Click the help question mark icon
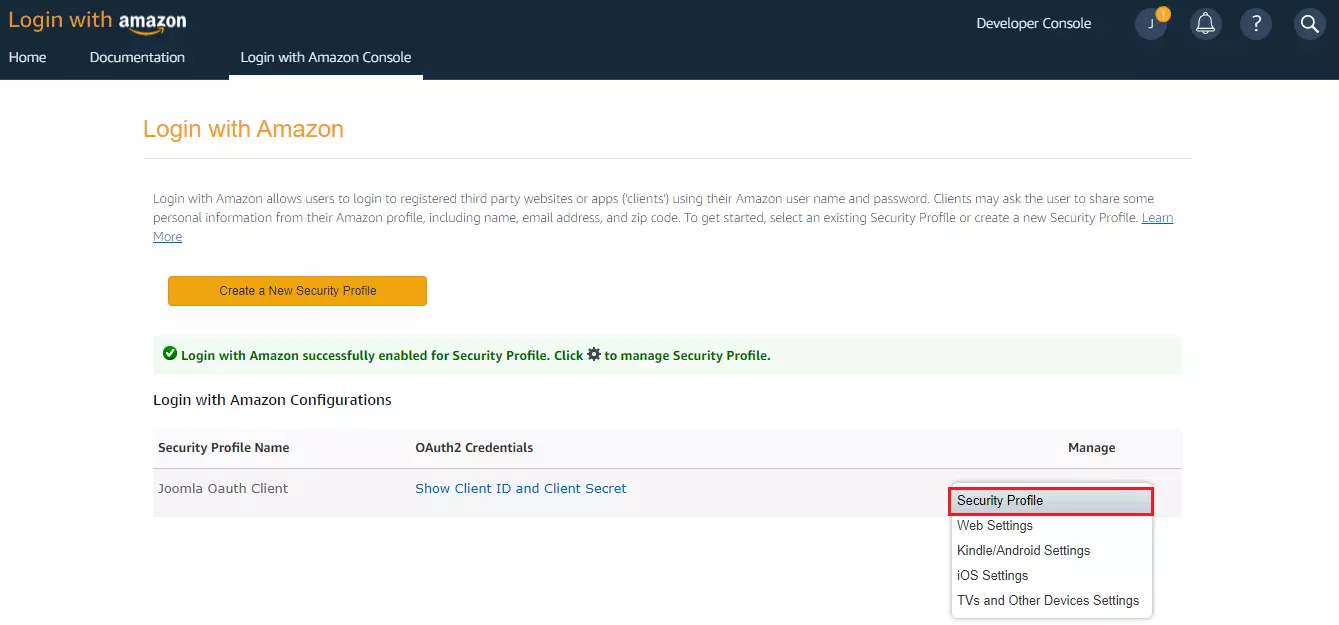Screen dimensions: 1339x625 point(1256,24)
